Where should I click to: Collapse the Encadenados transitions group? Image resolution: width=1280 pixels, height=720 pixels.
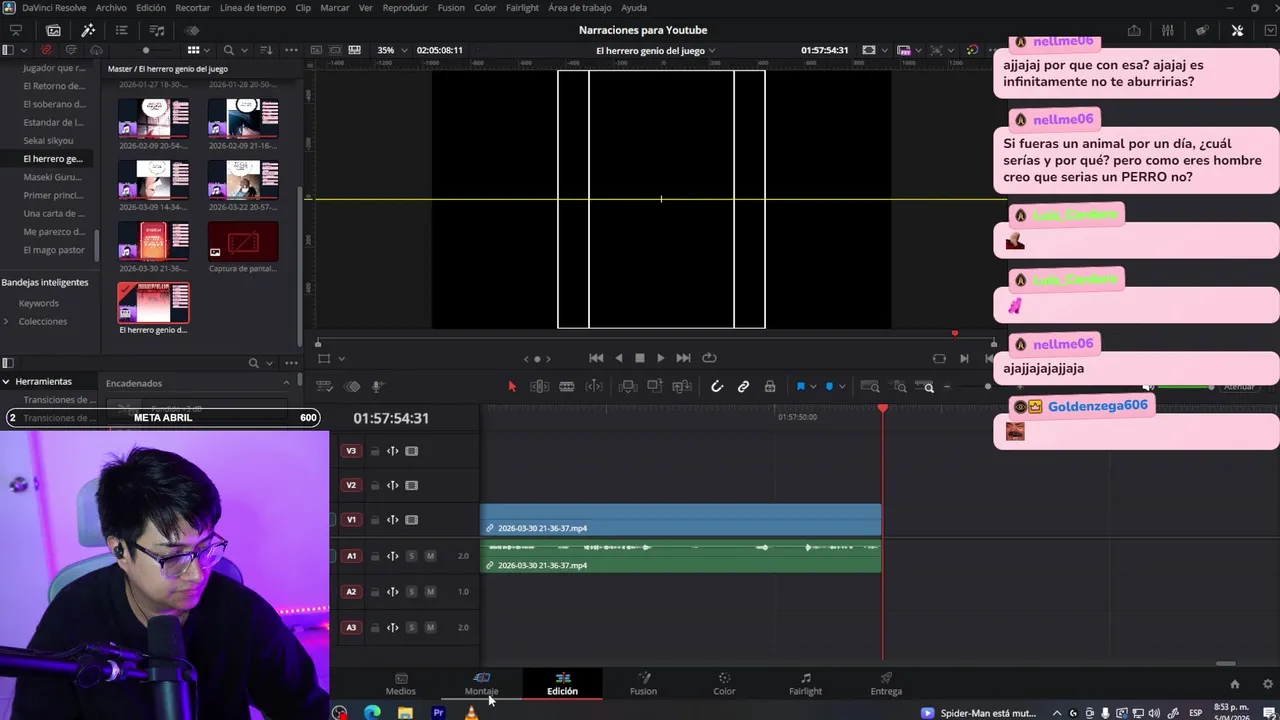[286, 383]
